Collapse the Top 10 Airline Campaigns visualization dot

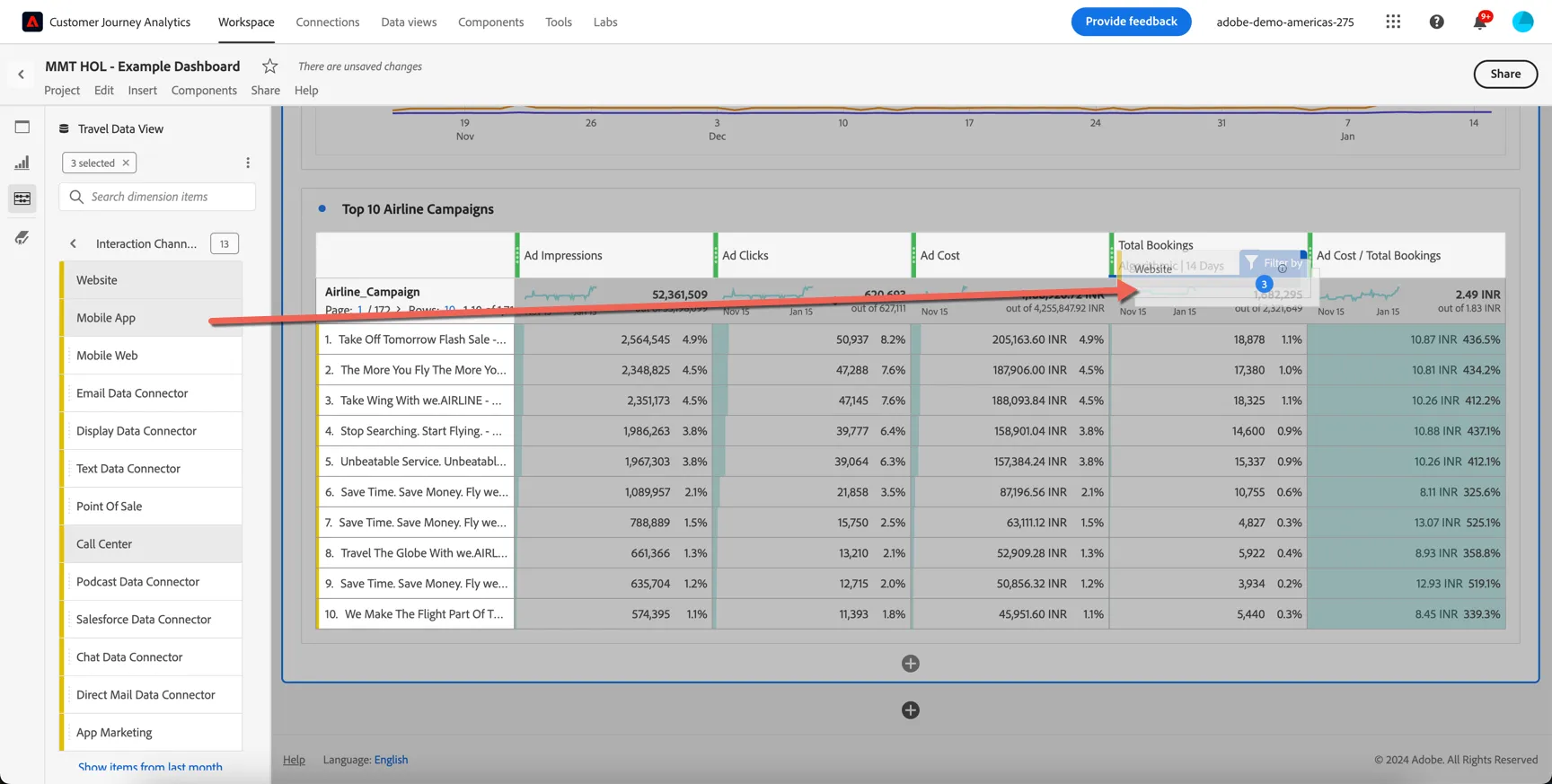[322, 208]
